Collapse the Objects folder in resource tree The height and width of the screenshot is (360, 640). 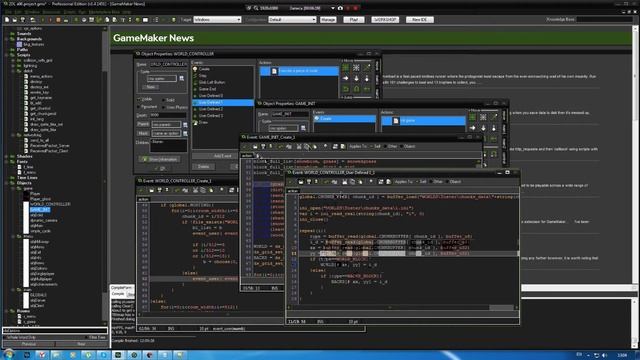point(7,183)
